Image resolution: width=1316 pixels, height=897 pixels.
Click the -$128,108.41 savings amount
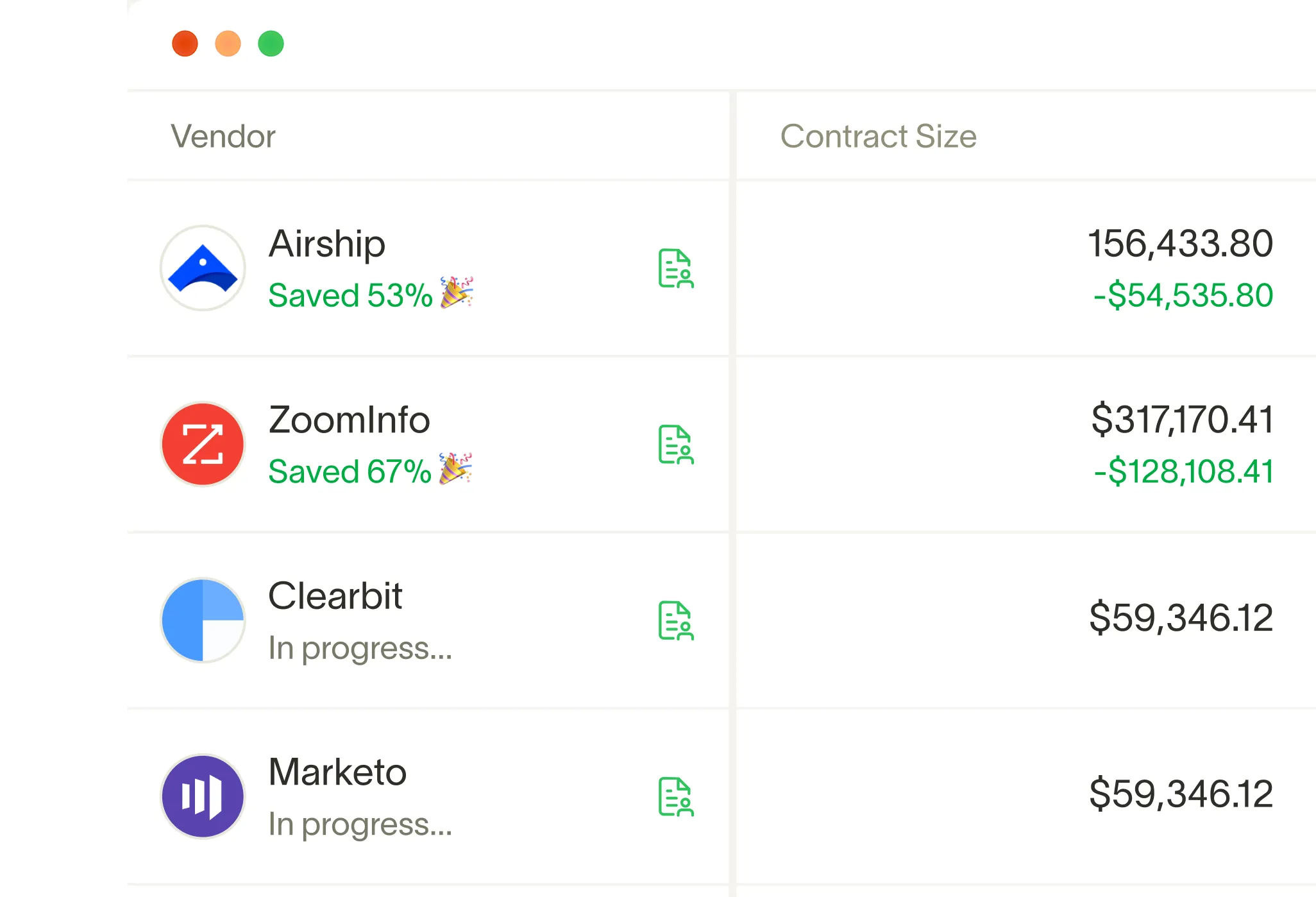click(x=1184, y=472)
